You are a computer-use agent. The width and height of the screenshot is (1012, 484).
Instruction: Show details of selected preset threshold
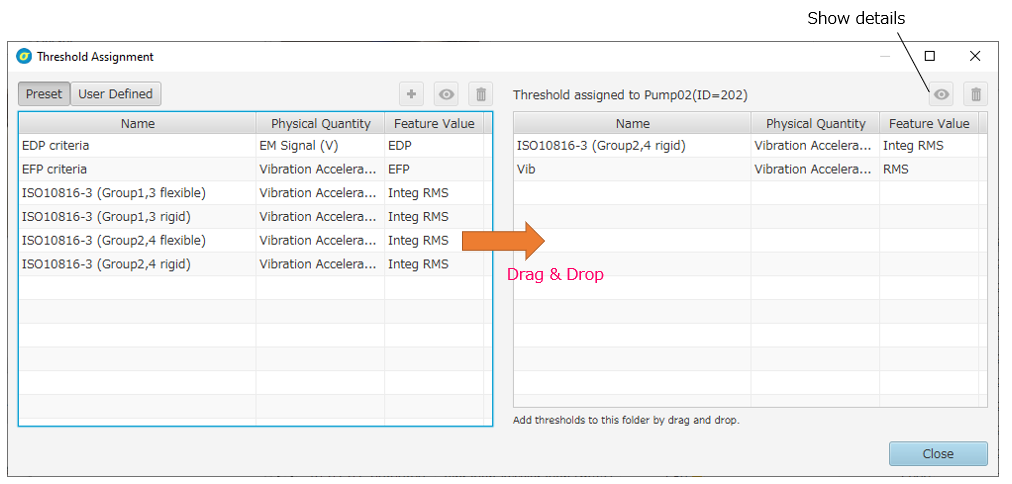446,94
